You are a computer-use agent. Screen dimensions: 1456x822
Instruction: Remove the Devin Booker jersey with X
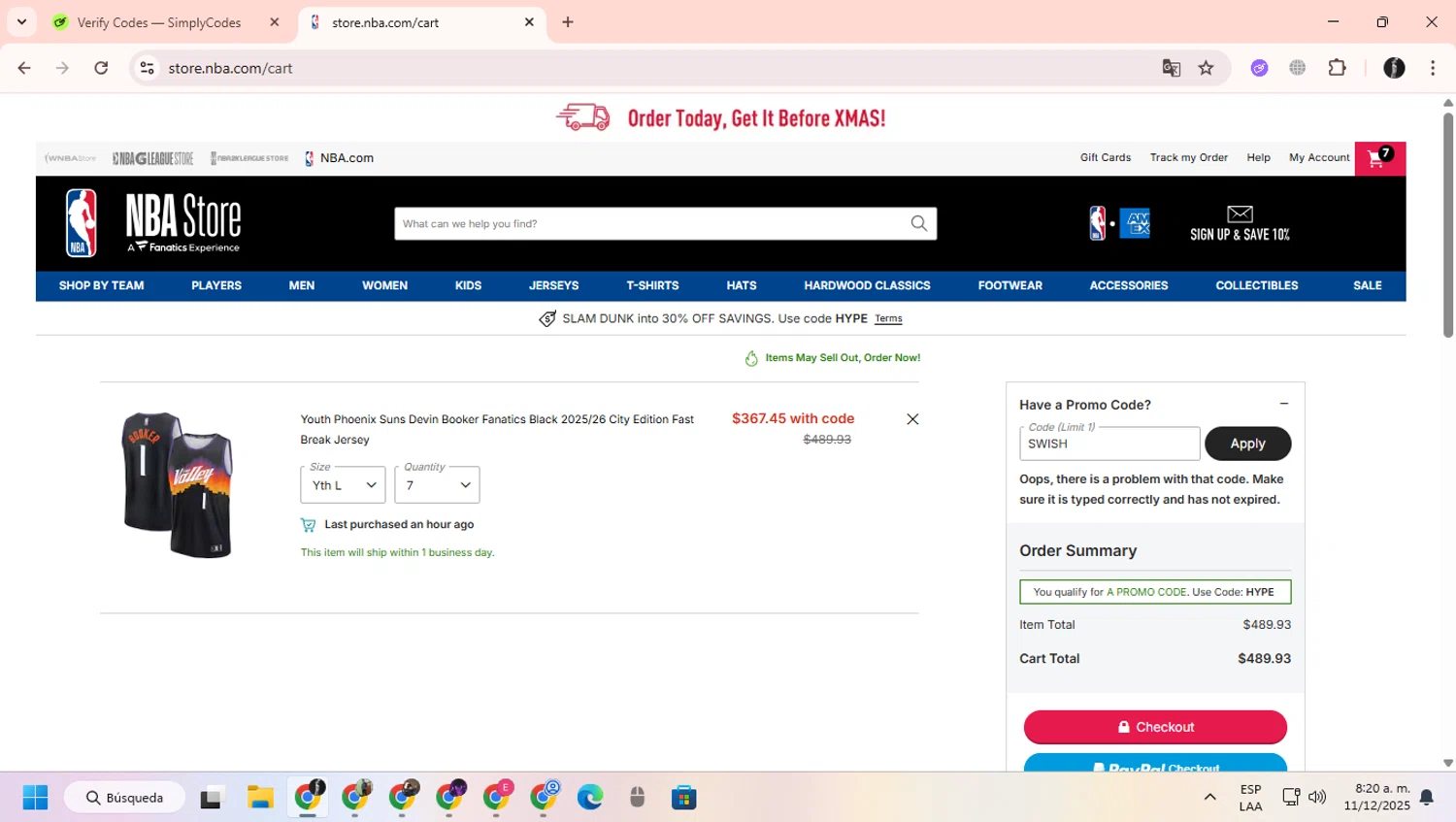[912, 419]
